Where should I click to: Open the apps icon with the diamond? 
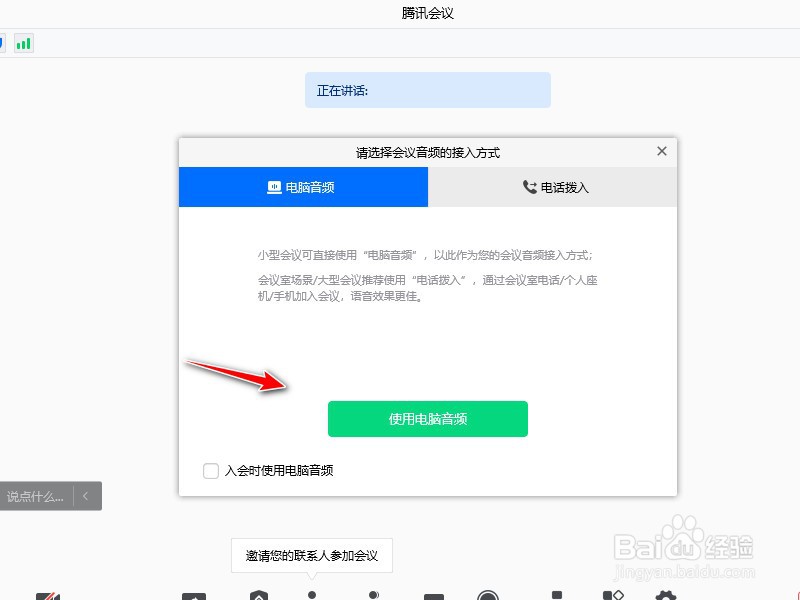613,595
